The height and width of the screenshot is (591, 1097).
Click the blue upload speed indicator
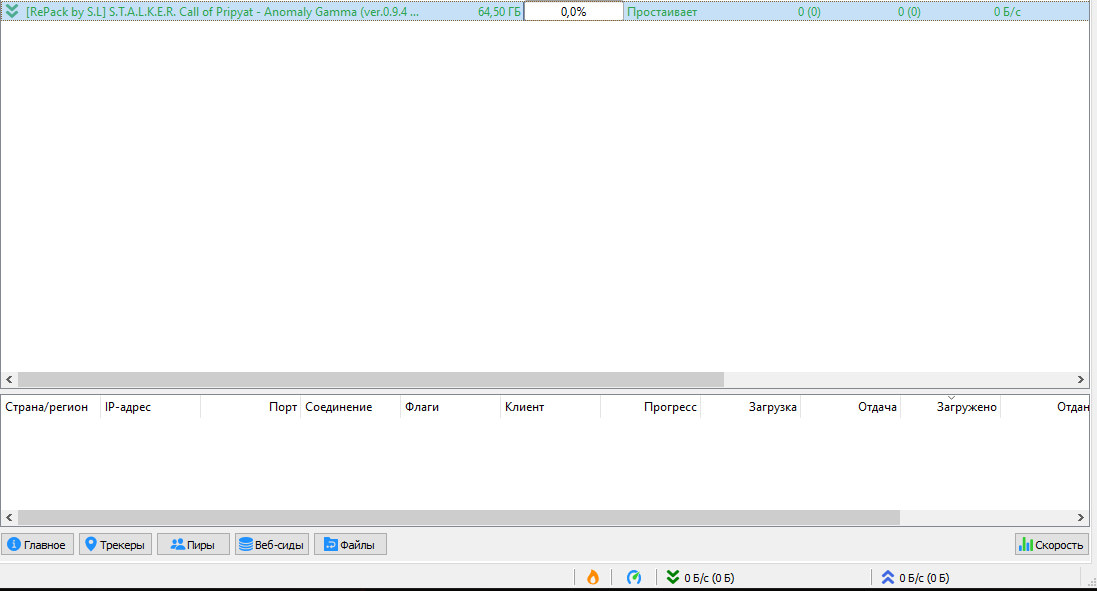(x=915, y=577)
